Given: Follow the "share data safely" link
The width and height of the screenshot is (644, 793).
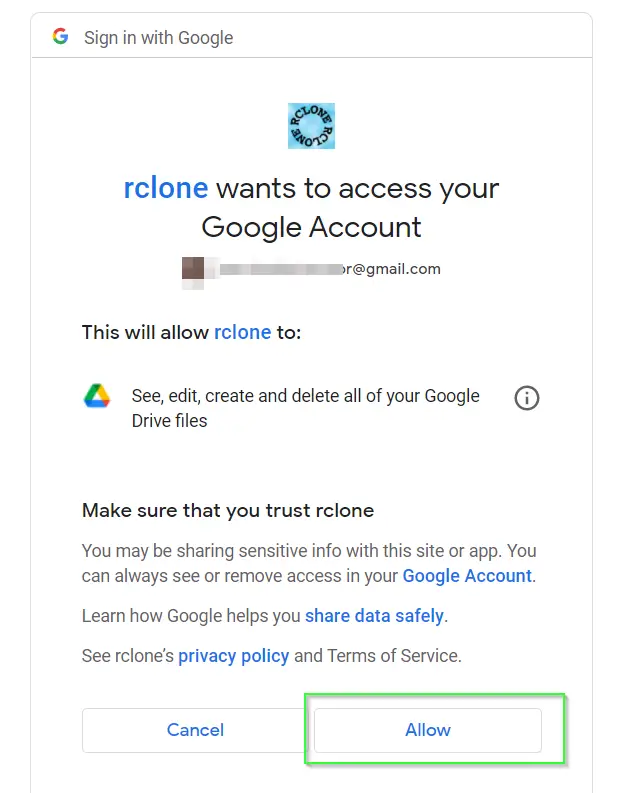Looking at the screenshot, I should (x=374, y=616).
